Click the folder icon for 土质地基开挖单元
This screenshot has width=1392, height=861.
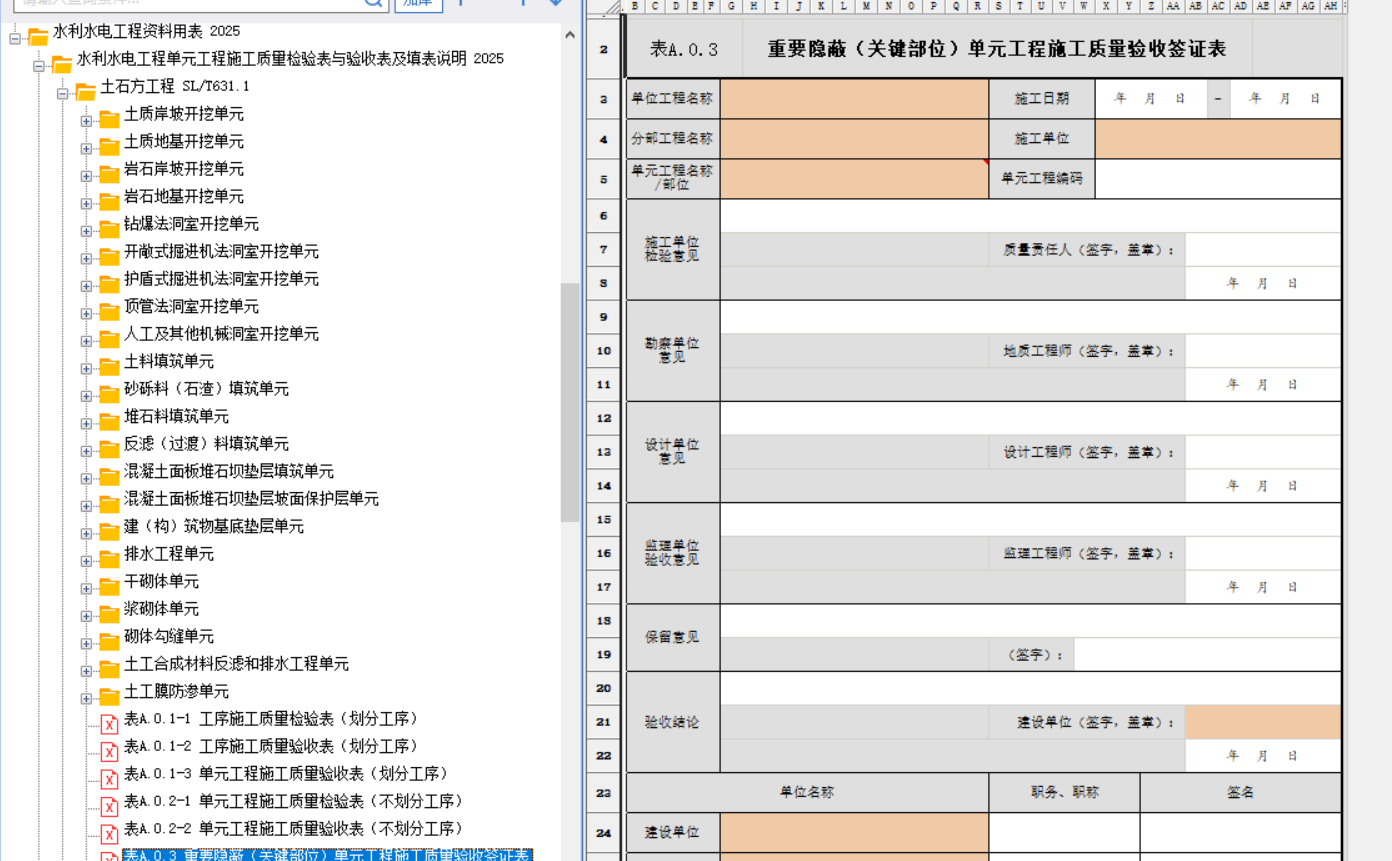point(109,147)
